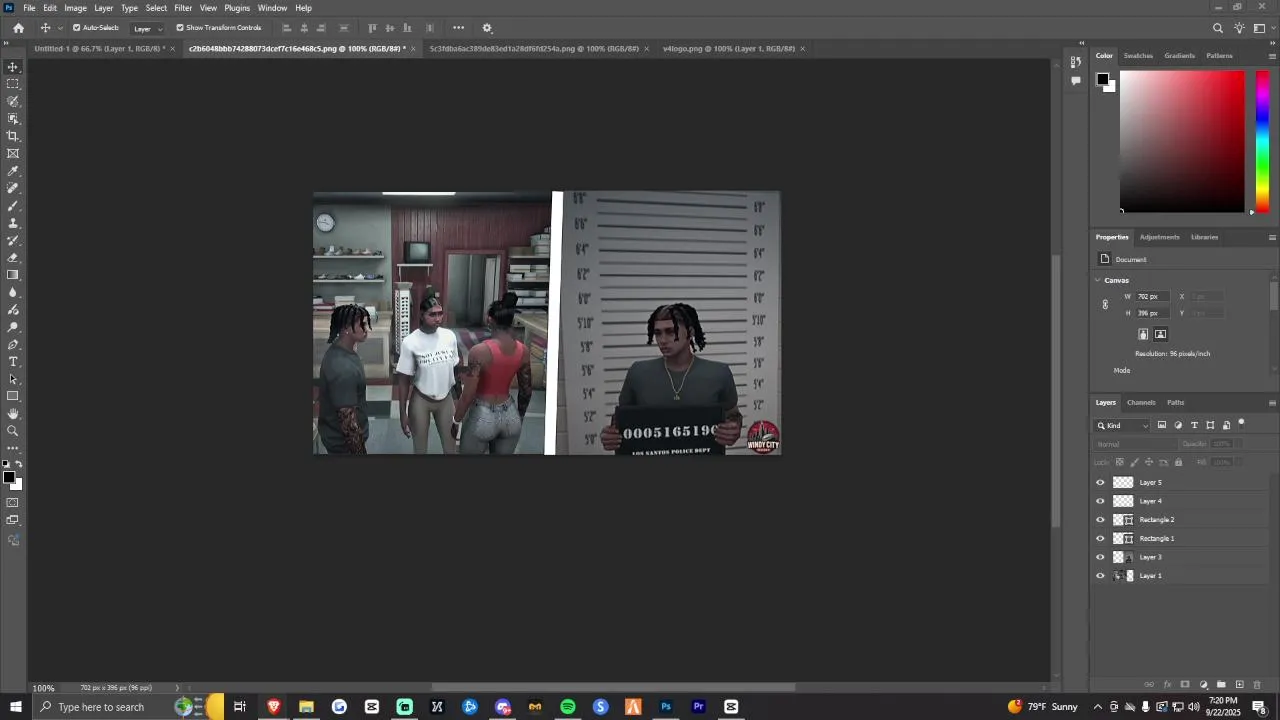Toggle the Auto-Select checkbox
The image size is (1280, 720).
click(77, 28)
